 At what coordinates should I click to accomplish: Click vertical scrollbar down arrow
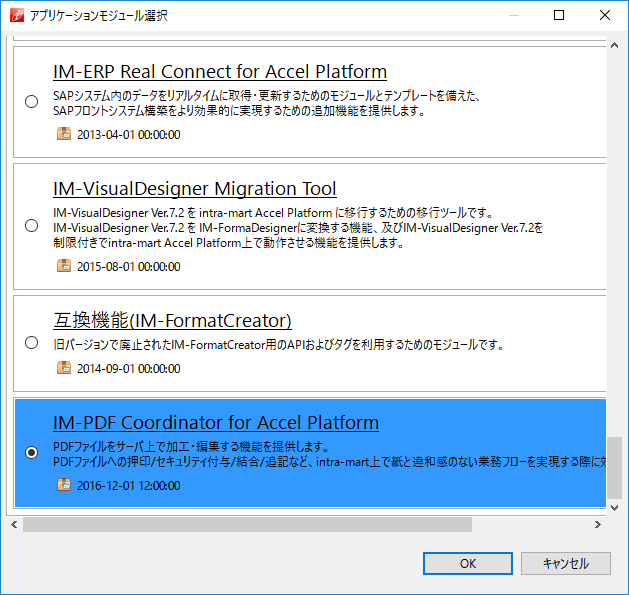(x=614, y=508)
